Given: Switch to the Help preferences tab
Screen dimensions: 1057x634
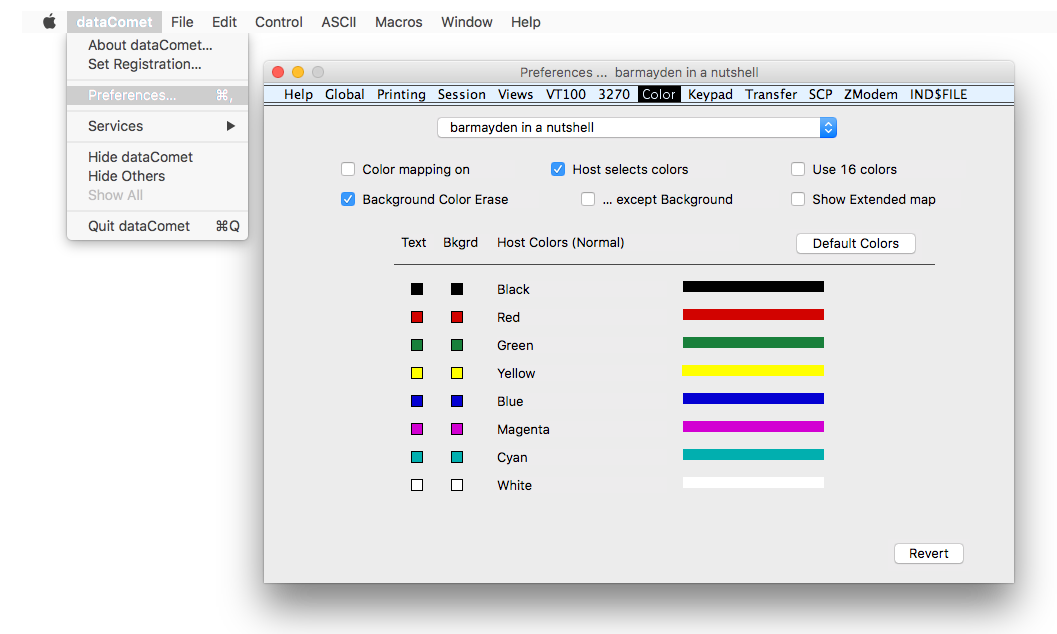Looking at the screenshot, I should [298, 94].
